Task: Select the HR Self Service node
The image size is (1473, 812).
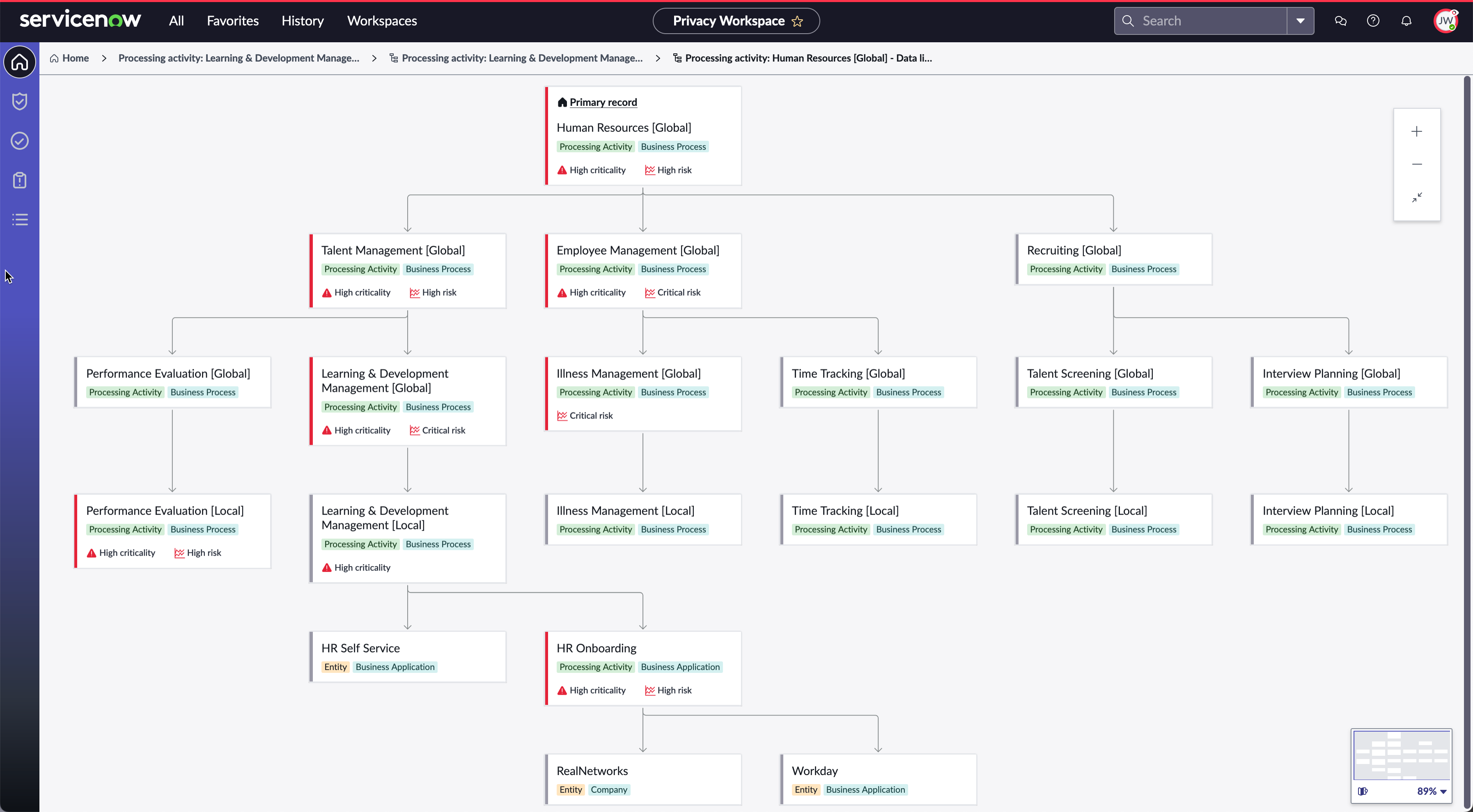Action: click(x=408, y=656)
